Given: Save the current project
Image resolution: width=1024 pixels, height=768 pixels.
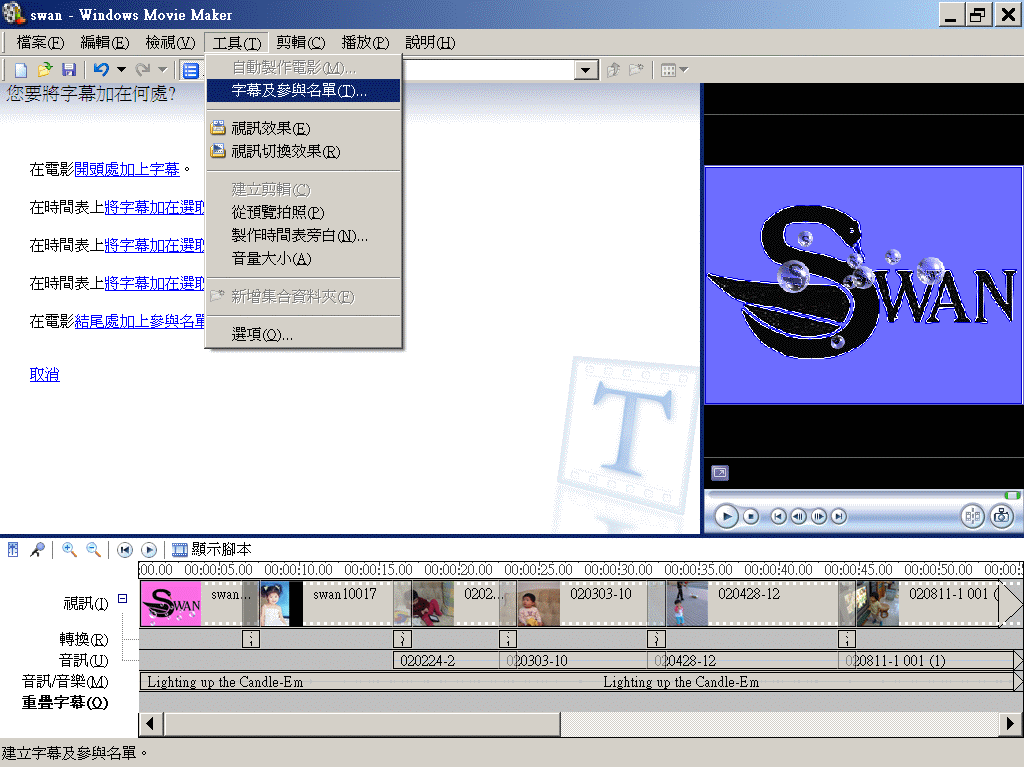Looking at the screenshot, I should pos(67,69).
